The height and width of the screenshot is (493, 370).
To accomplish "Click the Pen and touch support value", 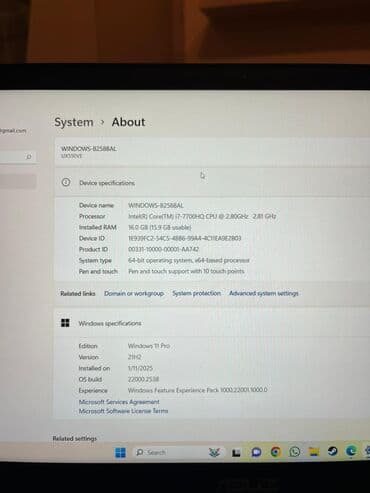I will 186,271.
